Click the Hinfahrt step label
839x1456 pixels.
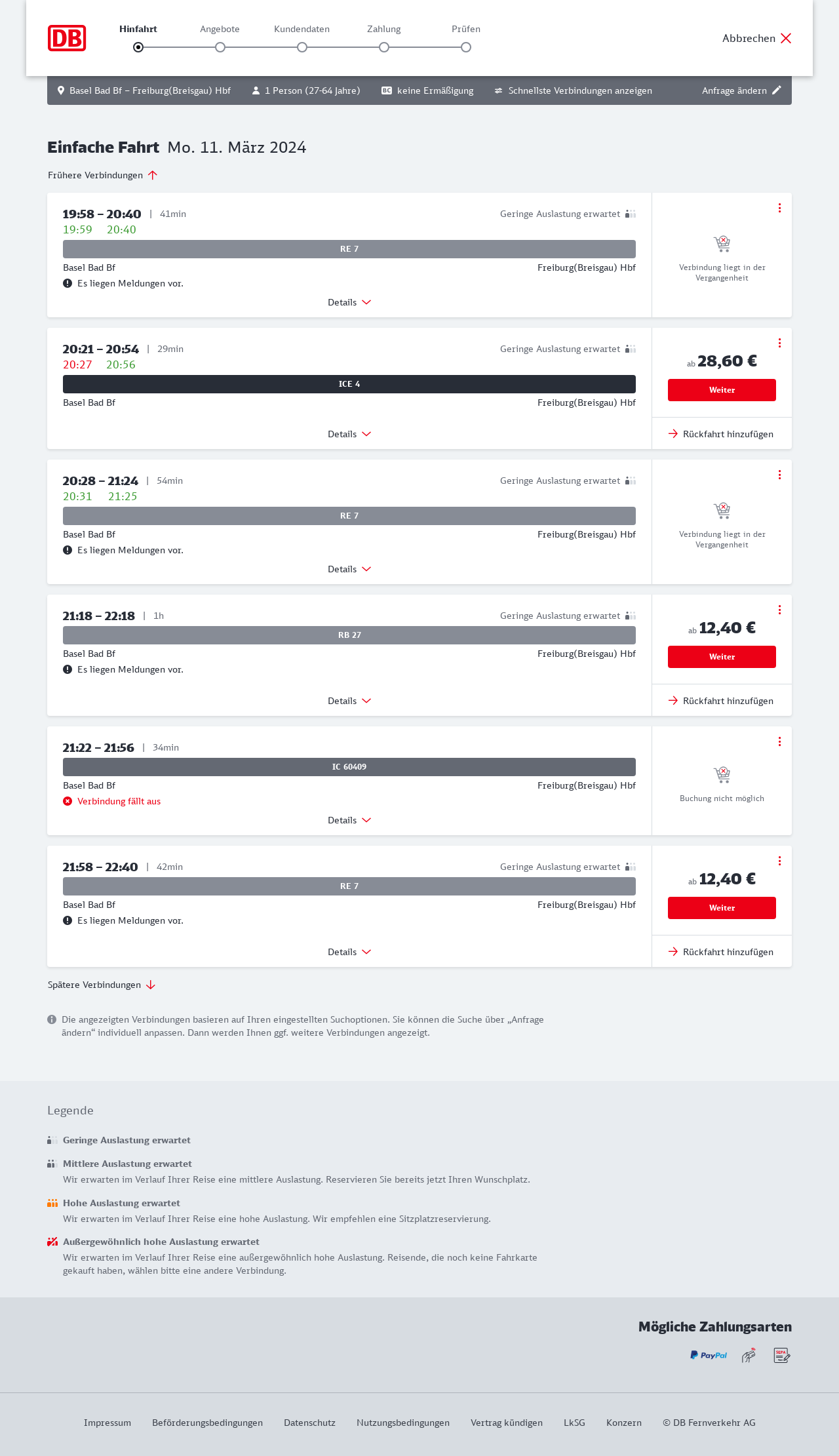138,29
